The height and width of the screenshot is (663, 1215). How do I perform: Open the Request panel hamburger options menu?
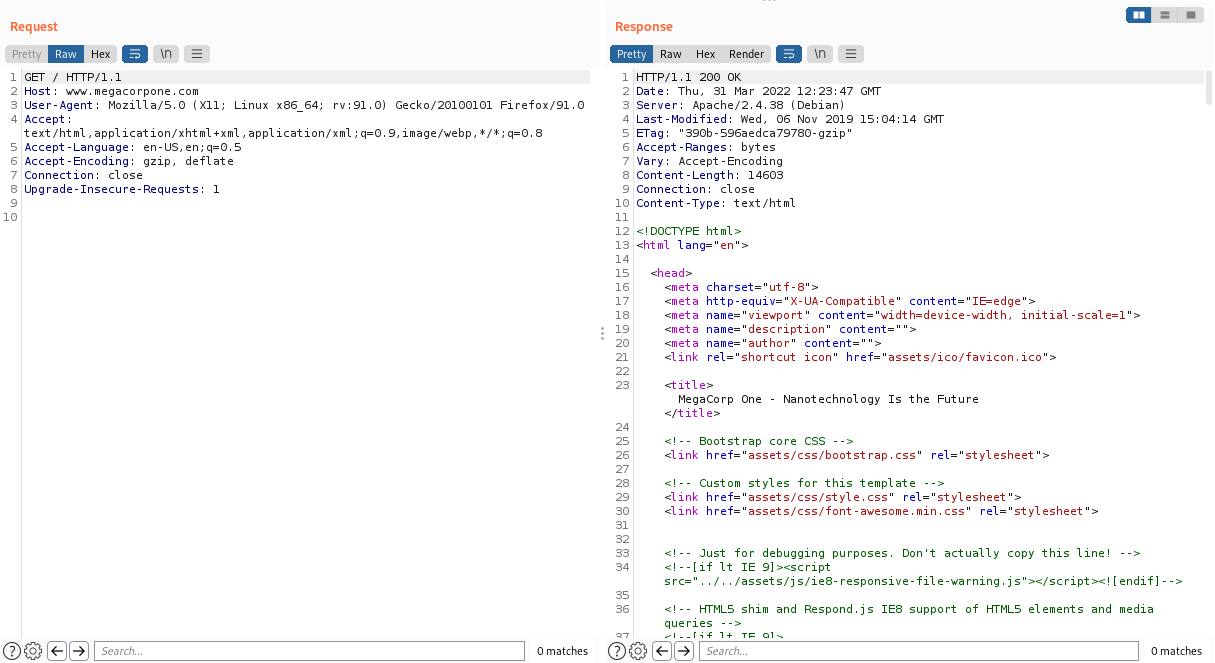coord(197,54)
